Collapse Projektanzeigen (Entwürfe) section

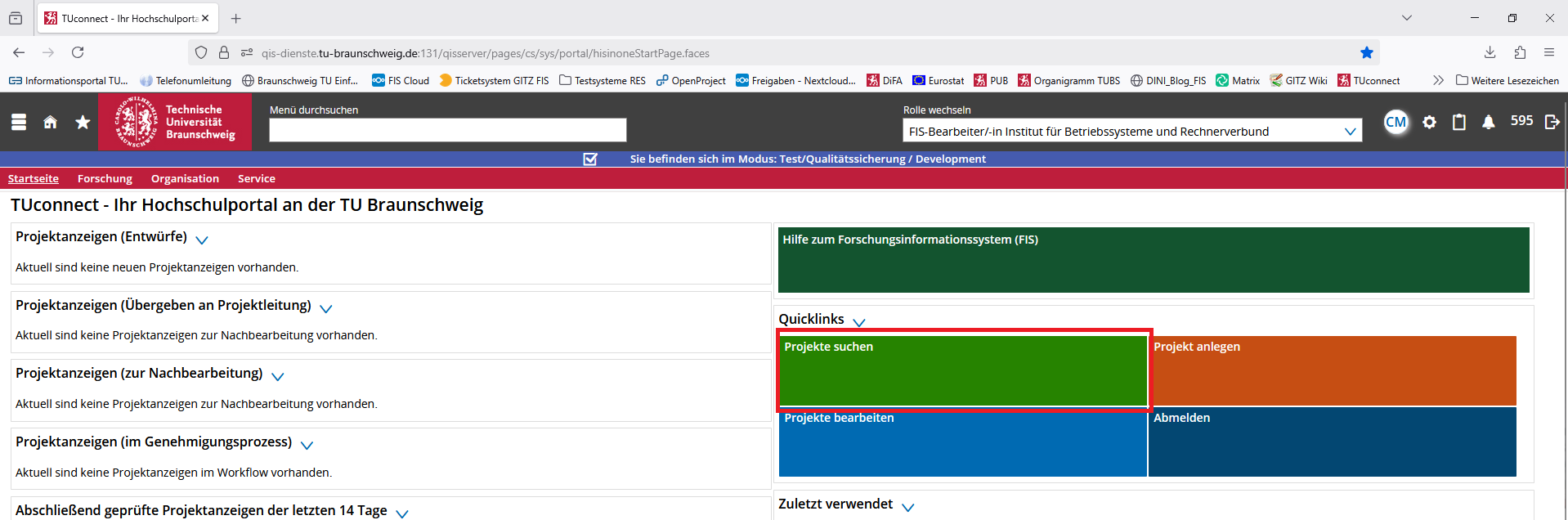pyautogui.click(x=202, y=240)
